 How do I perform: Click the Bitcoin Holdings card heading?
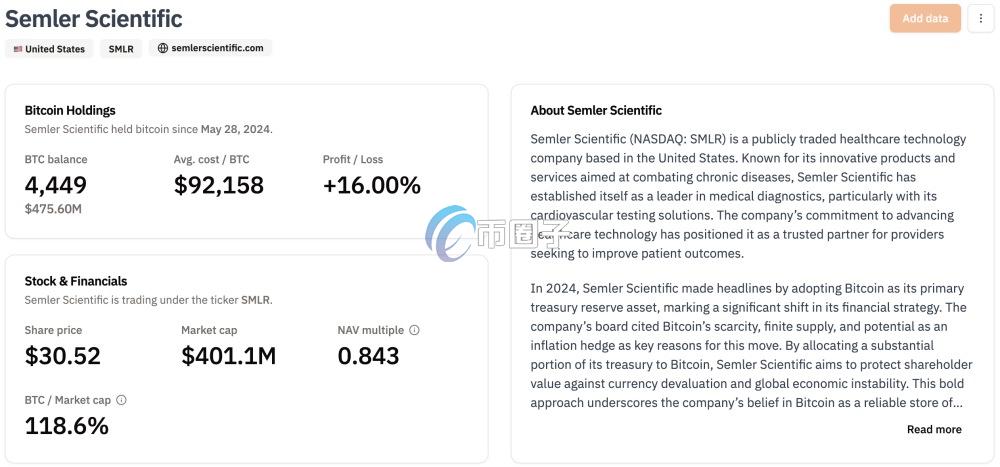pyautogui.click(x=70, y=110)
